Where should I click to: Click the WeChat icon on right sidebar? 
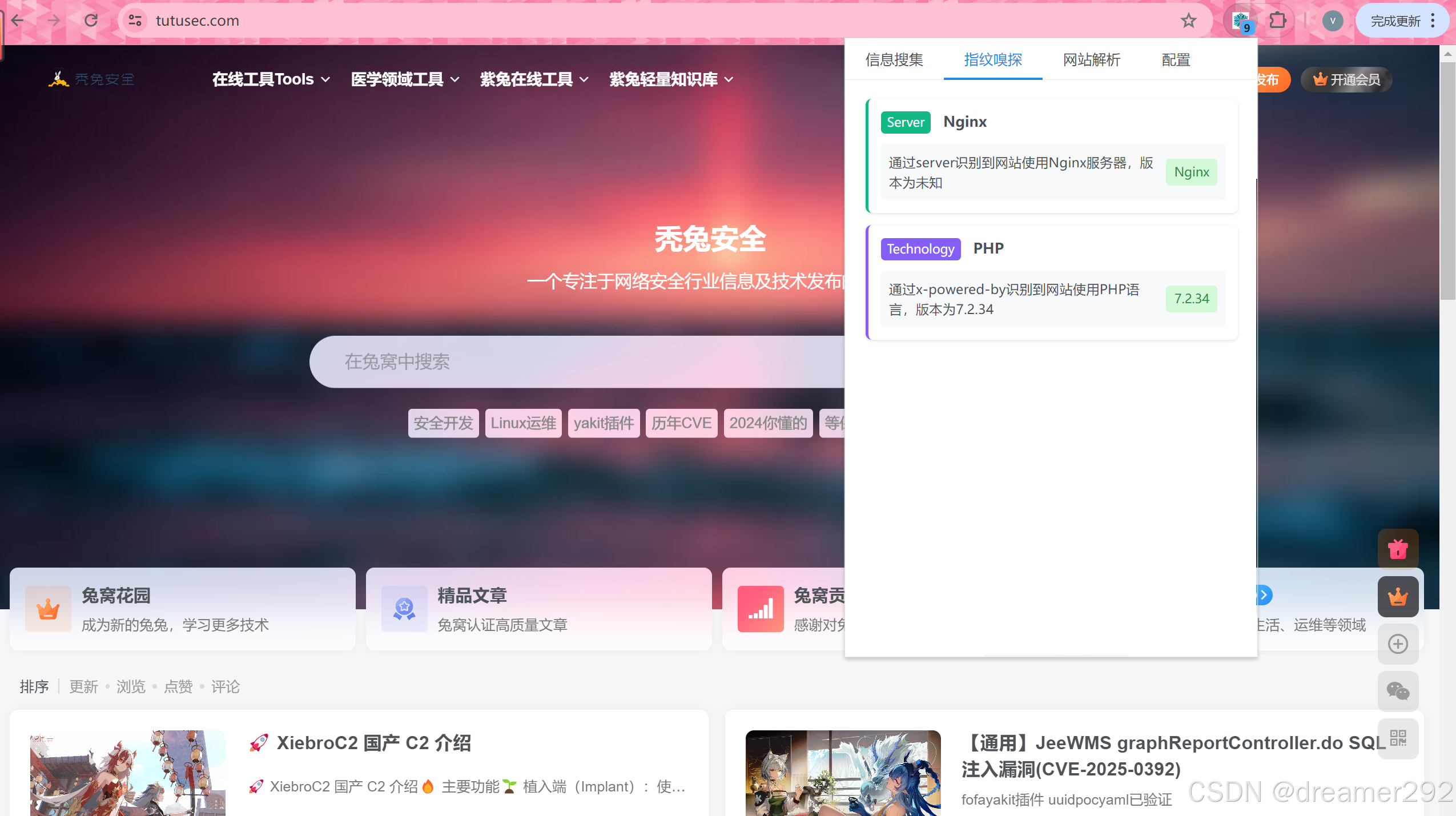(1397, 691)
